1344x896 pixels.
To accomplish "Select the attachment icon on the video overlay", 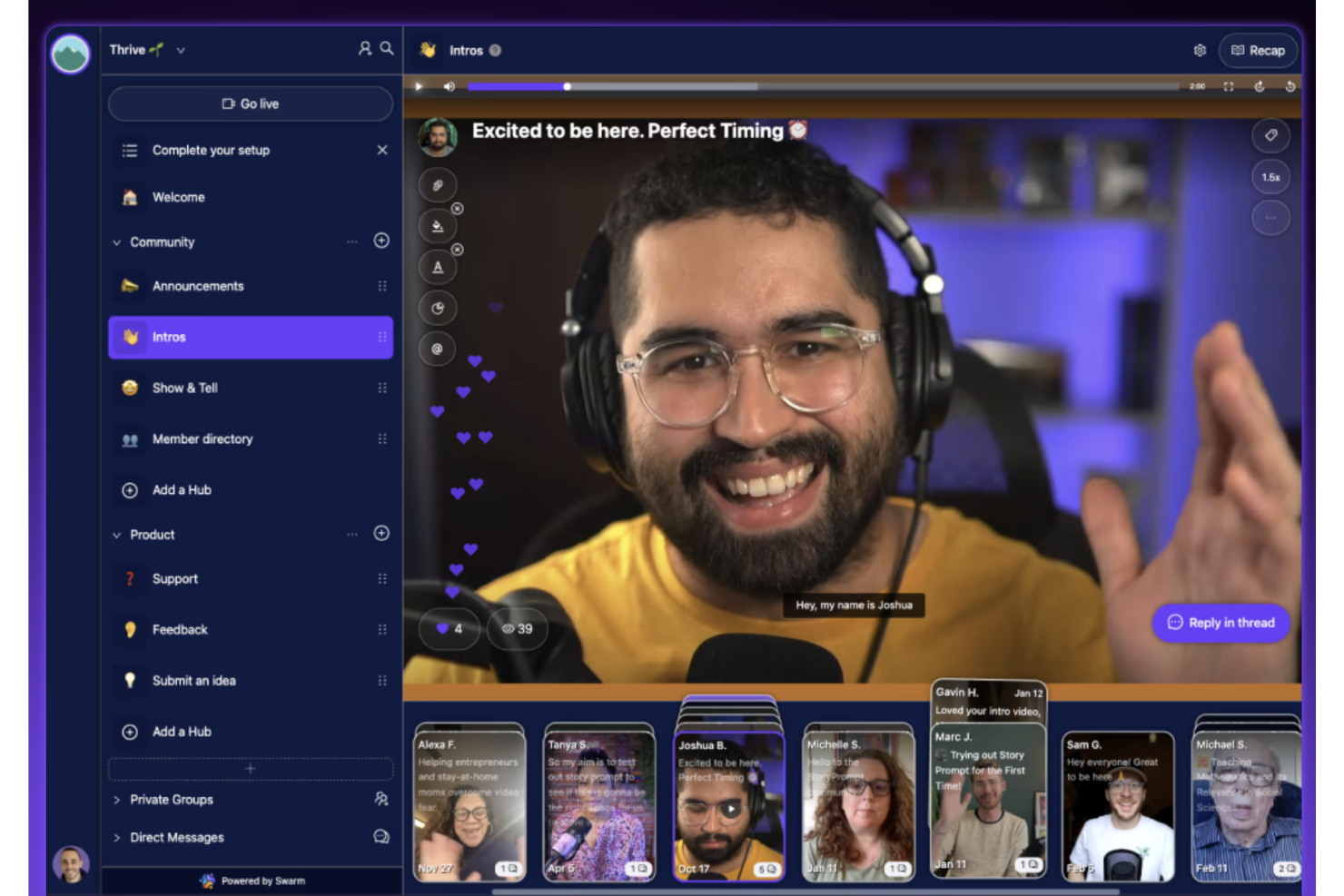I will tap(437, 184).
